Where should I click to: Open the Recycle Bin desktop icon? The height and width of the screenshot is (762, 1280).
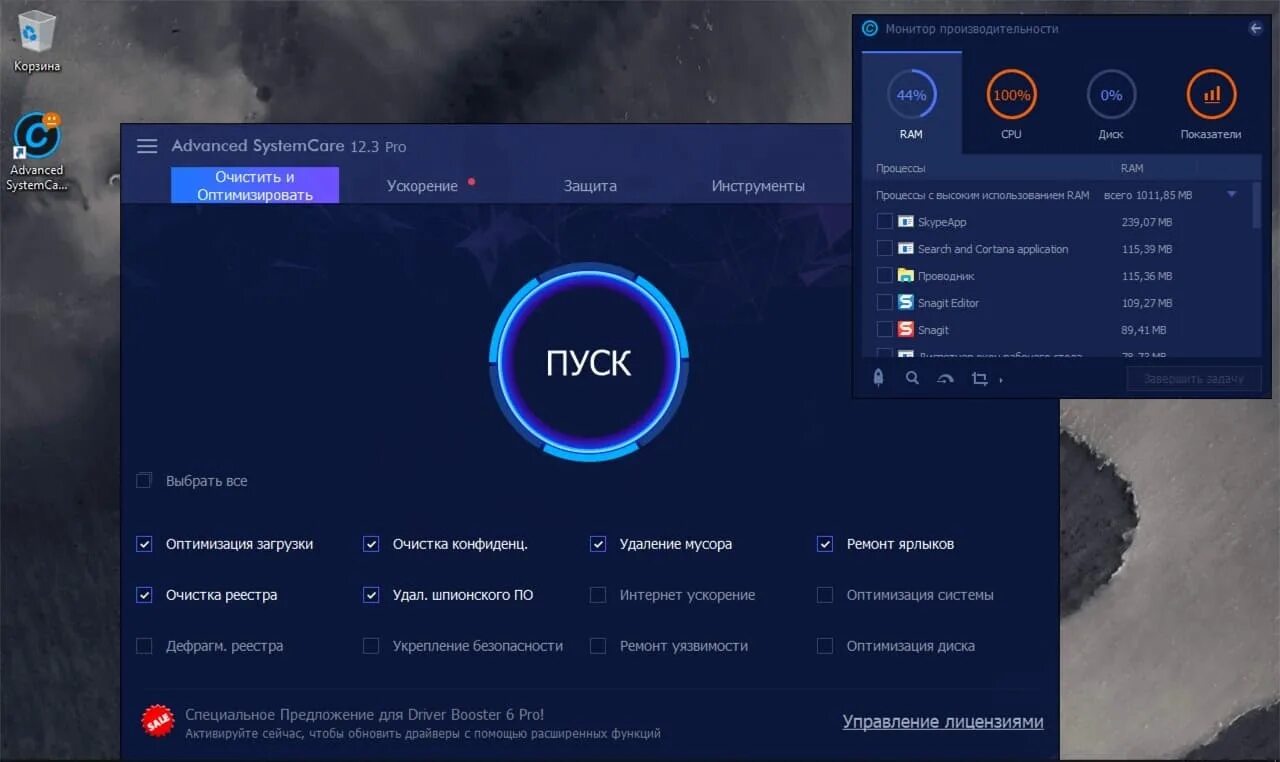point(37,41)
